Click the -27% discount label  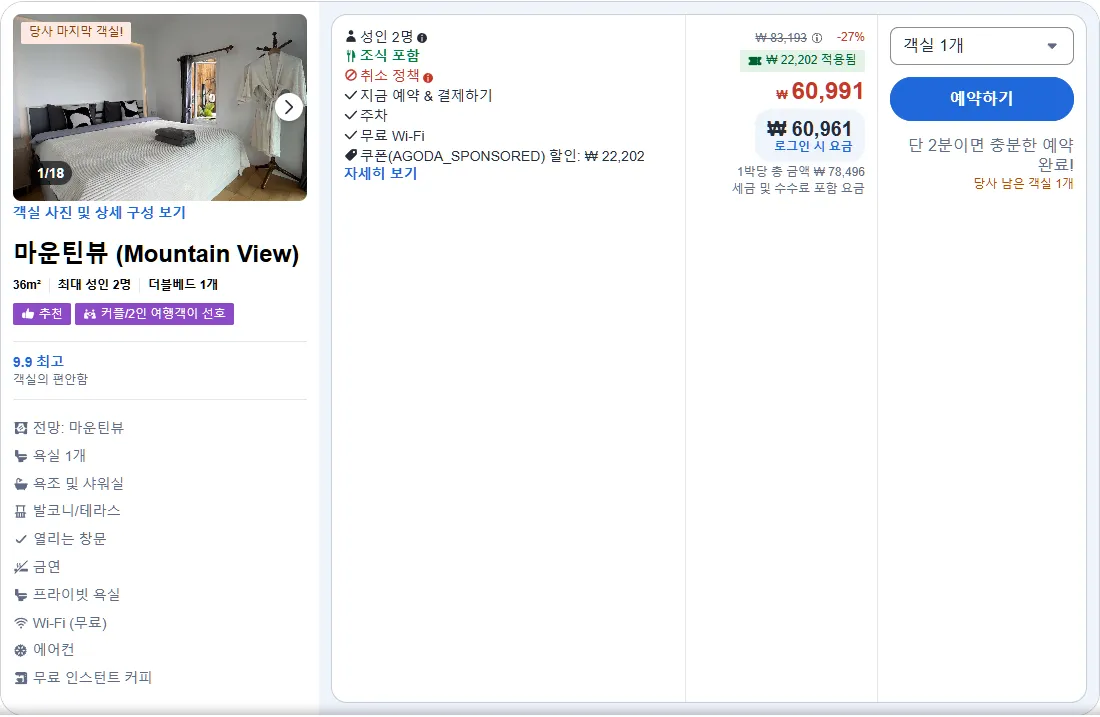point(850,37)
